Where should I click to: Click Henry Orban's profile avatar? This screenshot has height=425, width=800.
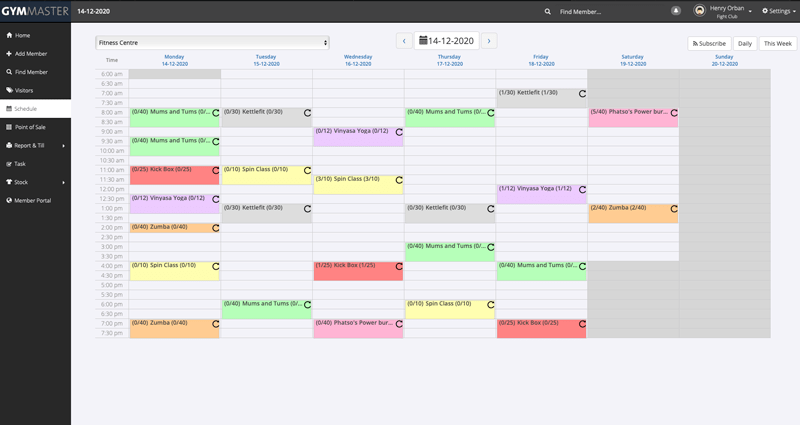698,11
